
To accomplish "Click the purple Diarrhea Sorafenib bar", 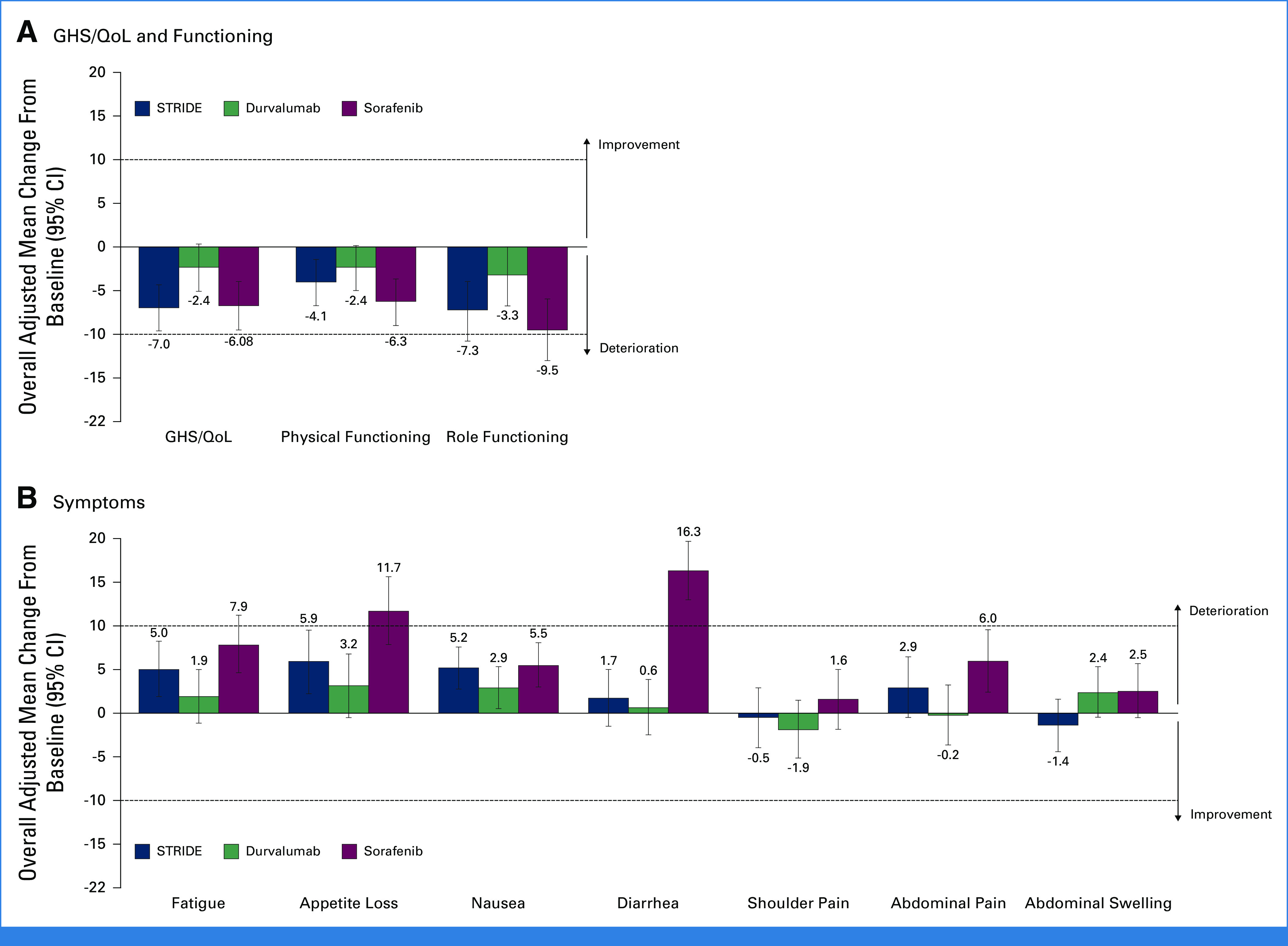I will 688,642.
